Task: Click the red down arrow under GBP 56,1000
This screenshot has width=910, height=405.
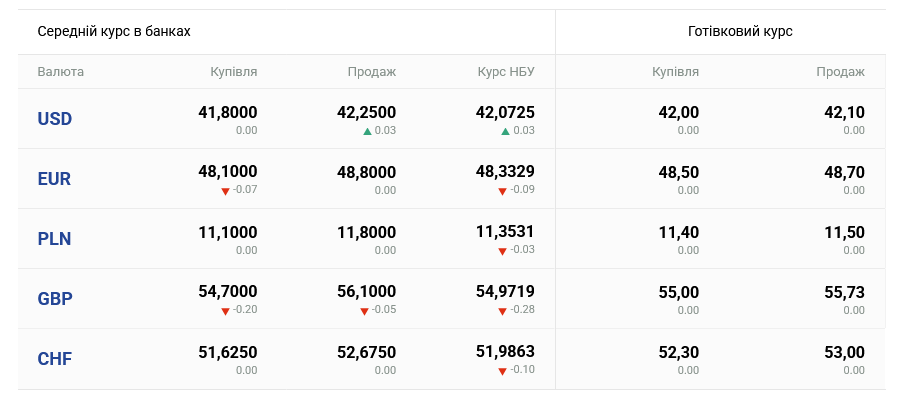Action: [x=364, y=311]
